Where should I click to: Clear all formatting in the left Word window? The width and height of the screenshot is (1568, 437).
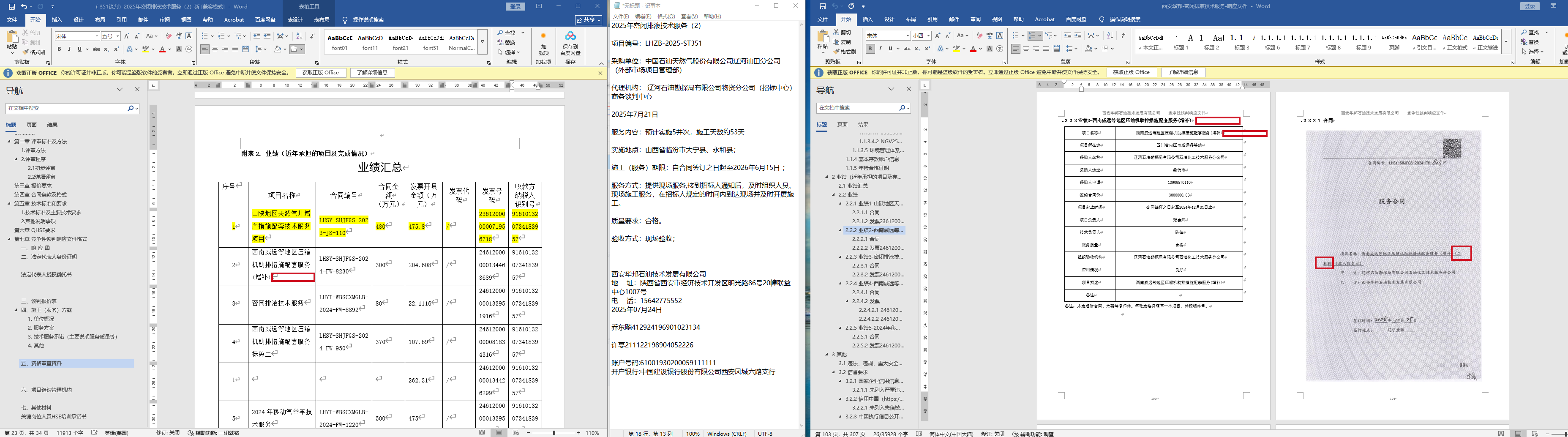(x=169, y=36)
